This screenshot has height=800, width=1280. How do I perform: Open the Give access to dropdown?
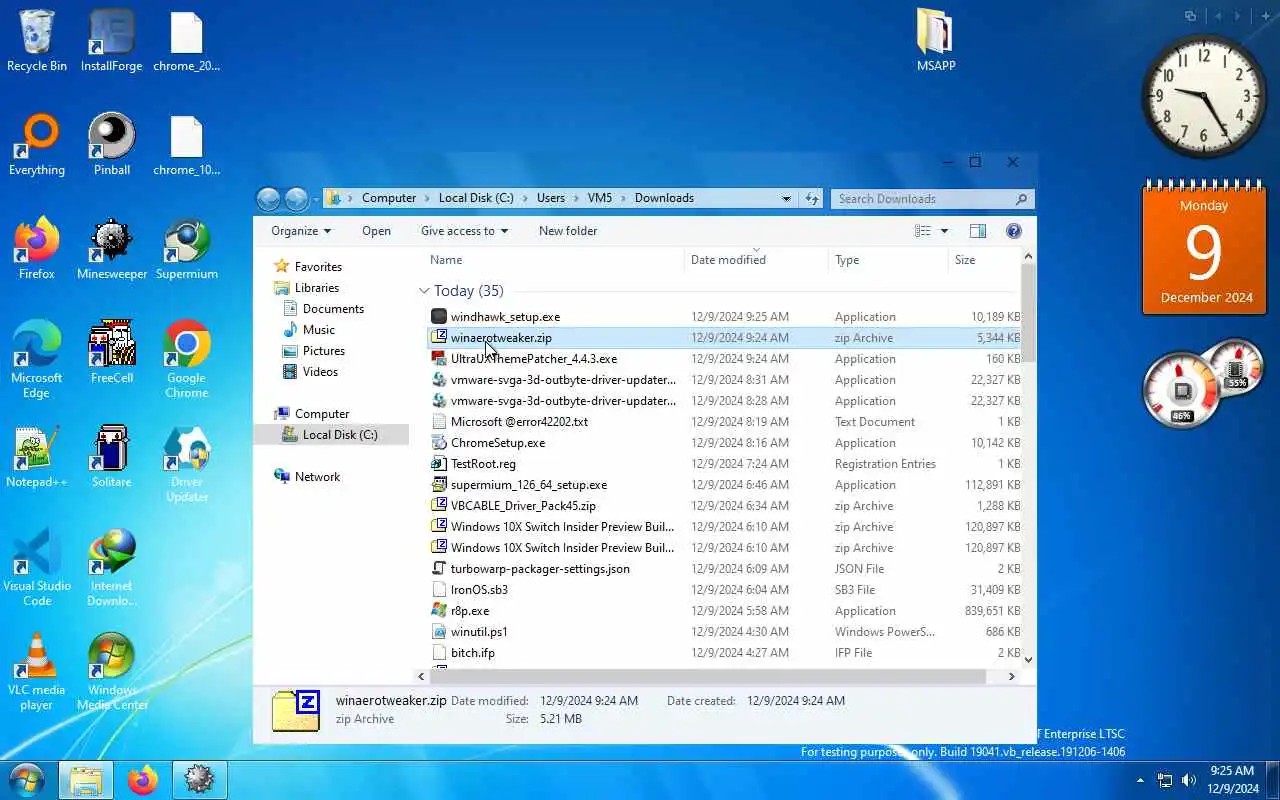click(x=464, y=231)
